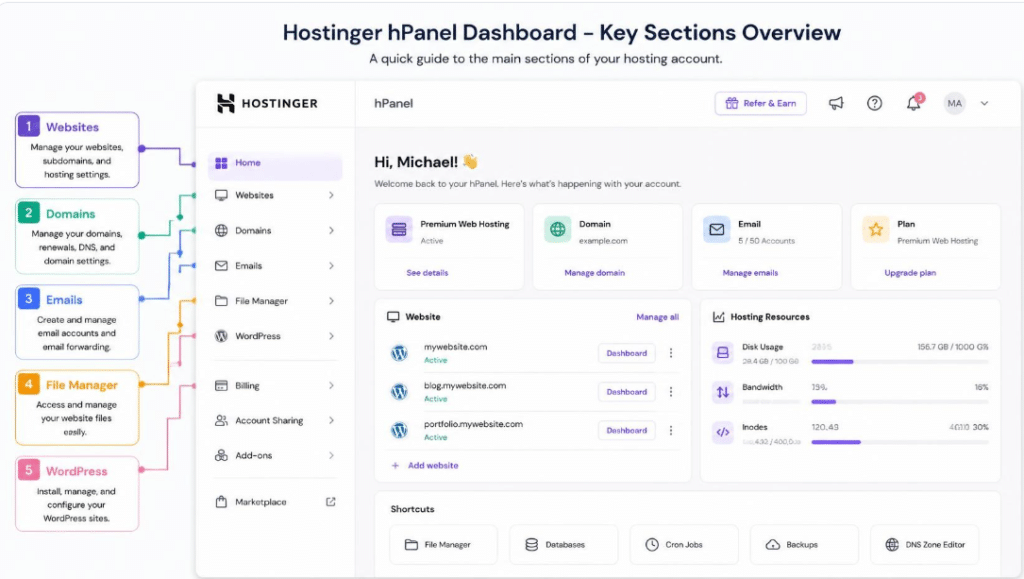This screenshot has height=579, width=1024.
Task: Click the mywebsite.com site name
Action: coord(455,347)
